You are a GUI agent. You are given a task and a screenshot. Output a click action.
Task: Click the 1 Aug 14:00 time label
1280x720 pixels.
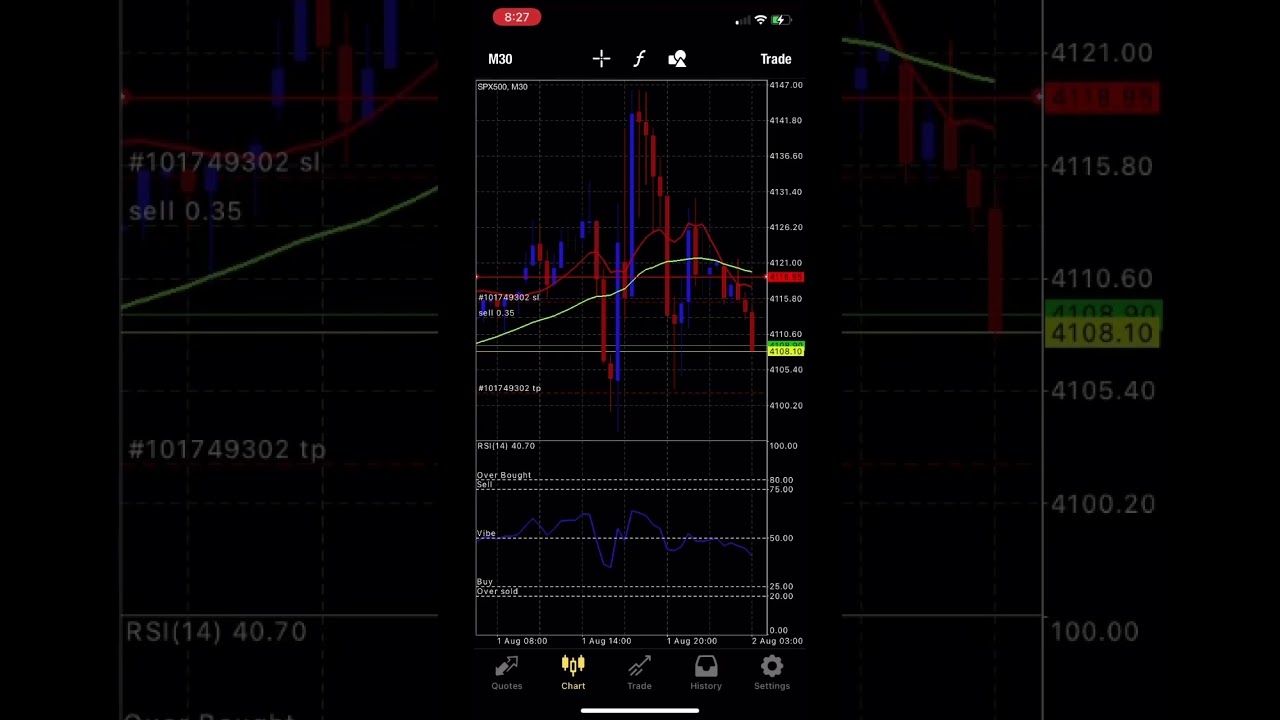point(606,641)
